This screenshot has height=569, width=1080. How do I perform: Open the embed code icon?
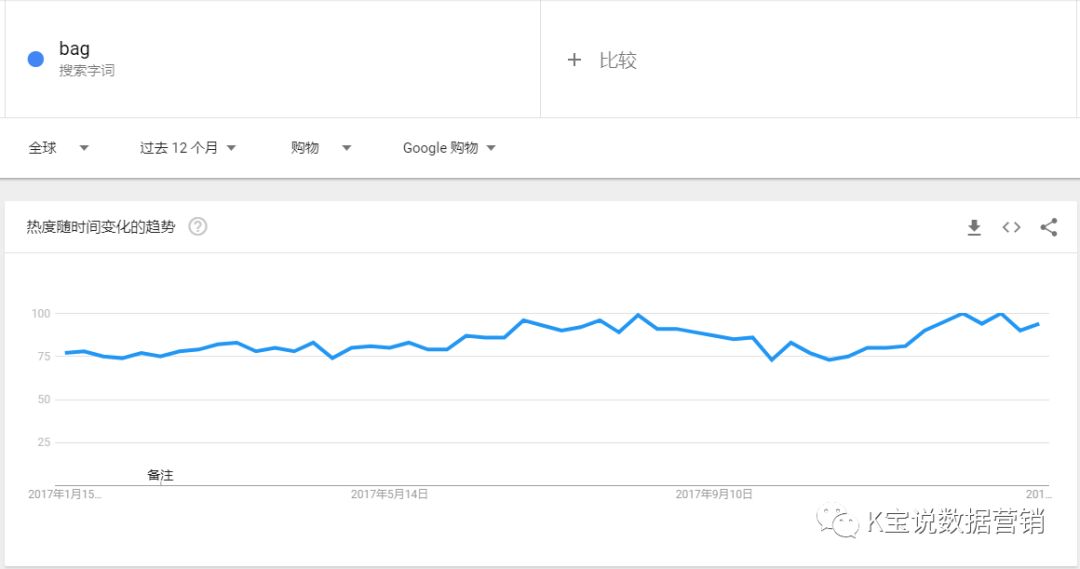coord(1011,228)
